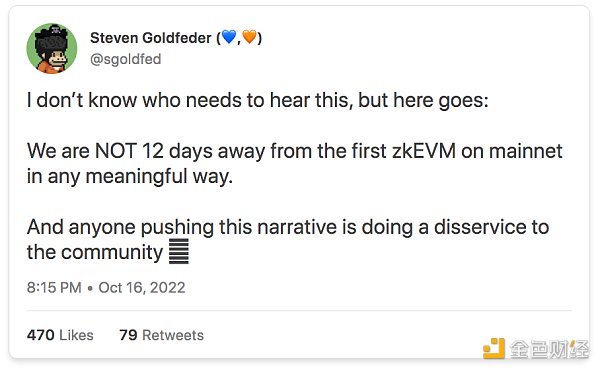Click the 金色财经 watermark text
The image size is (600, 370).
pyautogui.click(x=549, y=349)
